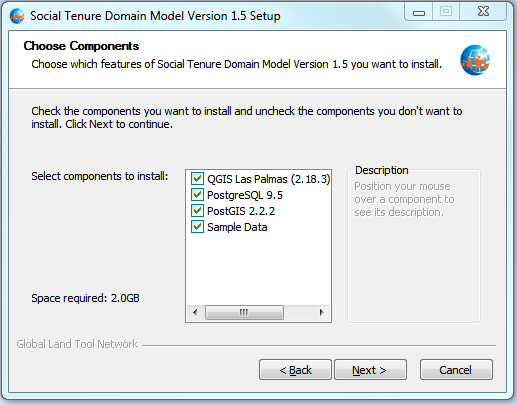
Task: Click the STDM globe icon in title bar
Action: [x=17, y=16]
